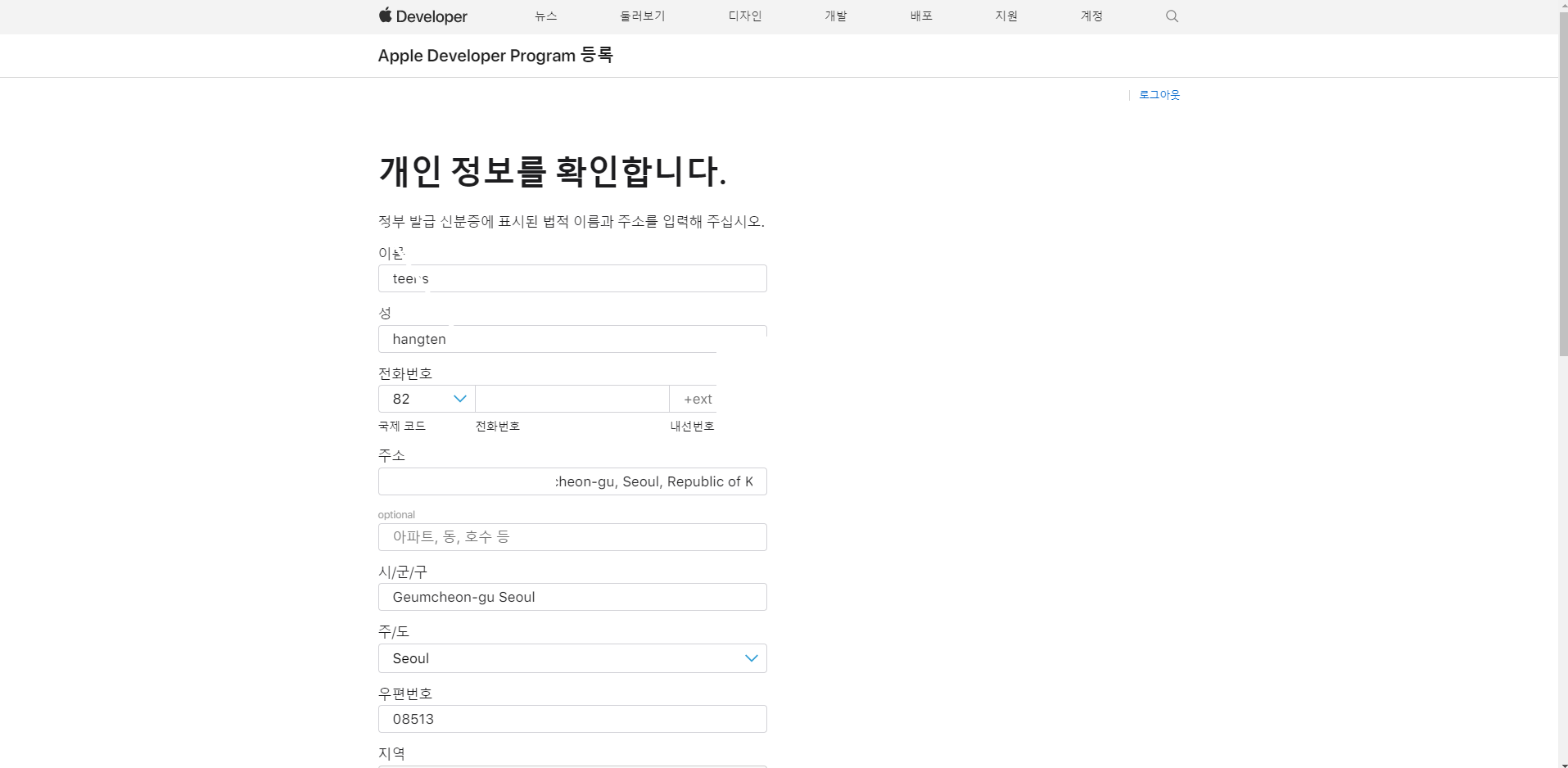Focus the 성 field containing hangten
1568x768 pixels.
point(572,339)
